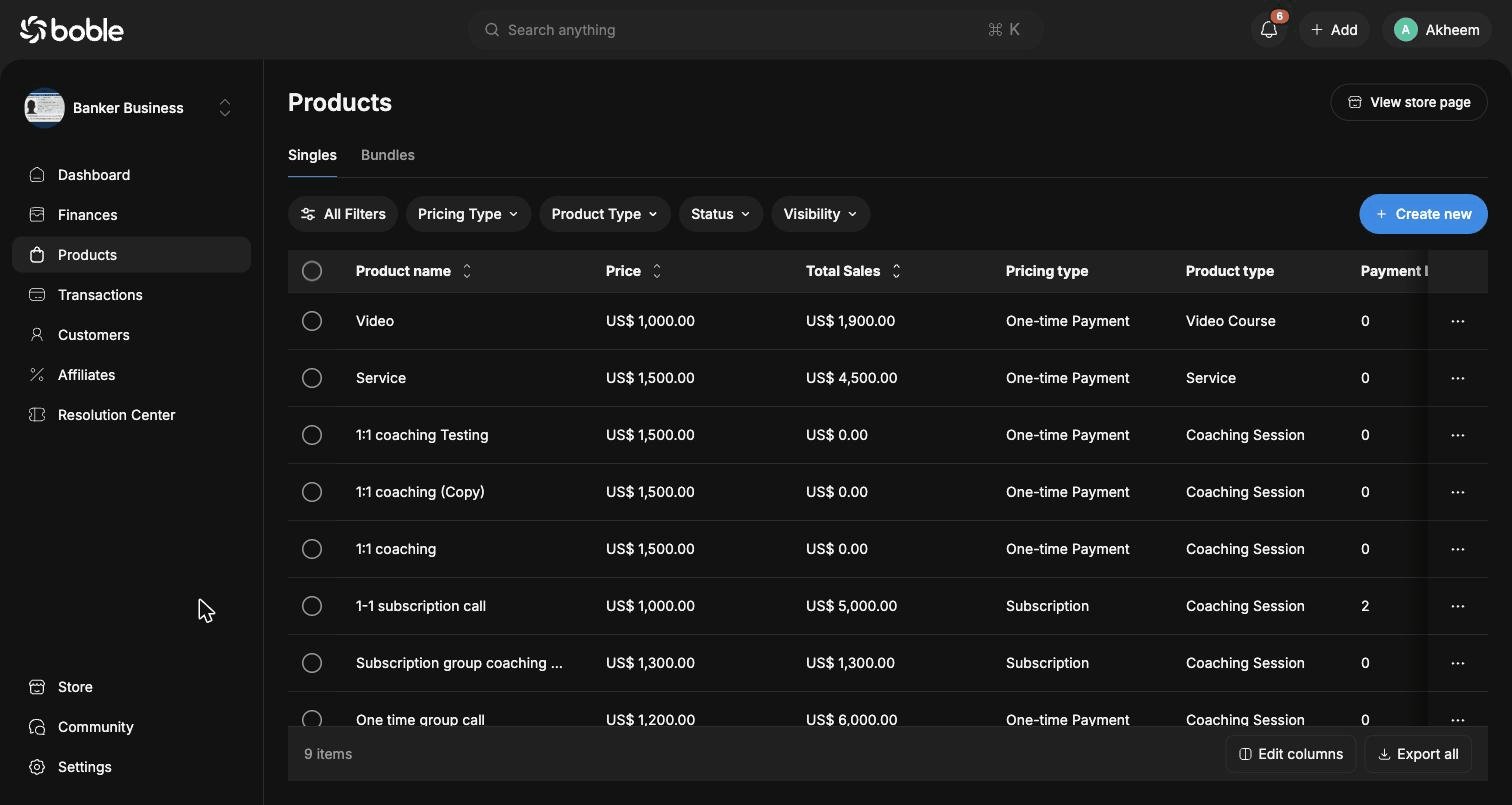Open the notifications bell

pyautogui.click(x=1269, y=30)
